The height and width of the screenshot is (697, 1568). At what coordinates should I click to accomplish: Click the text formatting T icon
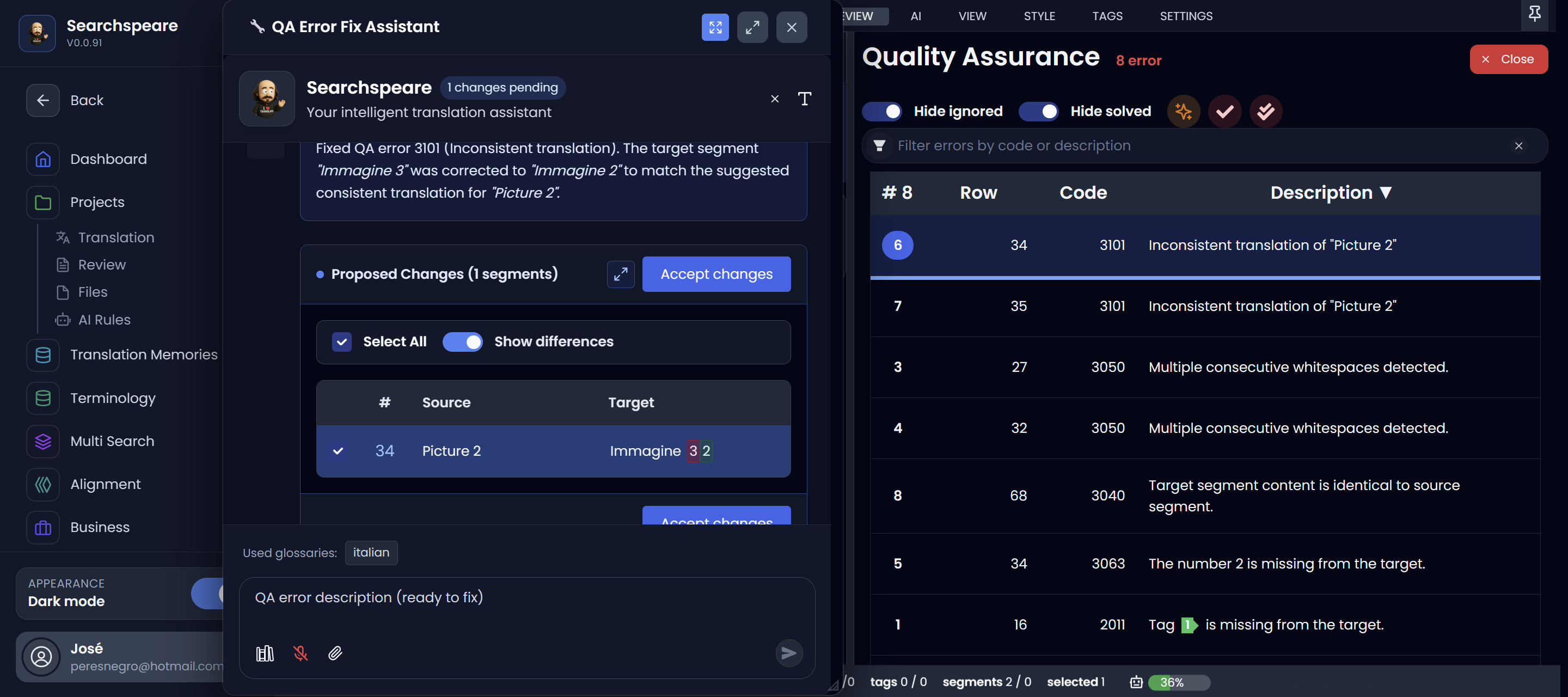[805, 98]
